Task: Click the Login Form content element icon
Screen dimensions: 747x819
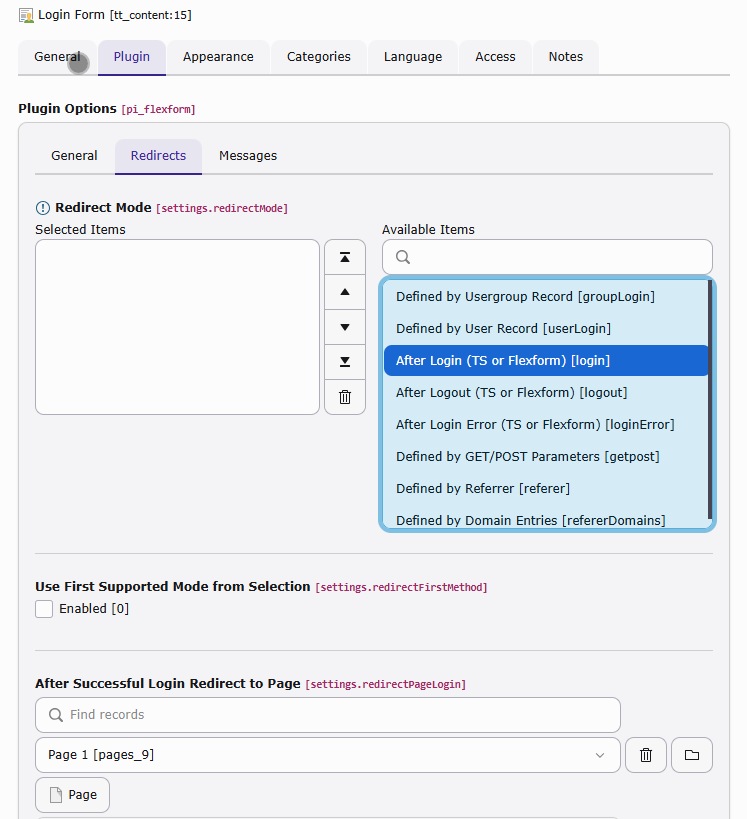Action: 26,15
